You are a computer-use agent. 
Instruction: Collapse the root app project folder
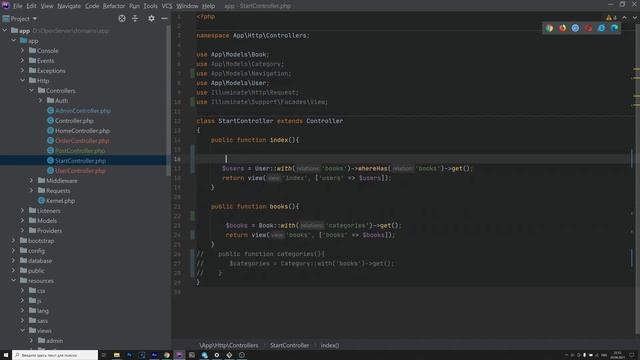[x=5, y=31]
